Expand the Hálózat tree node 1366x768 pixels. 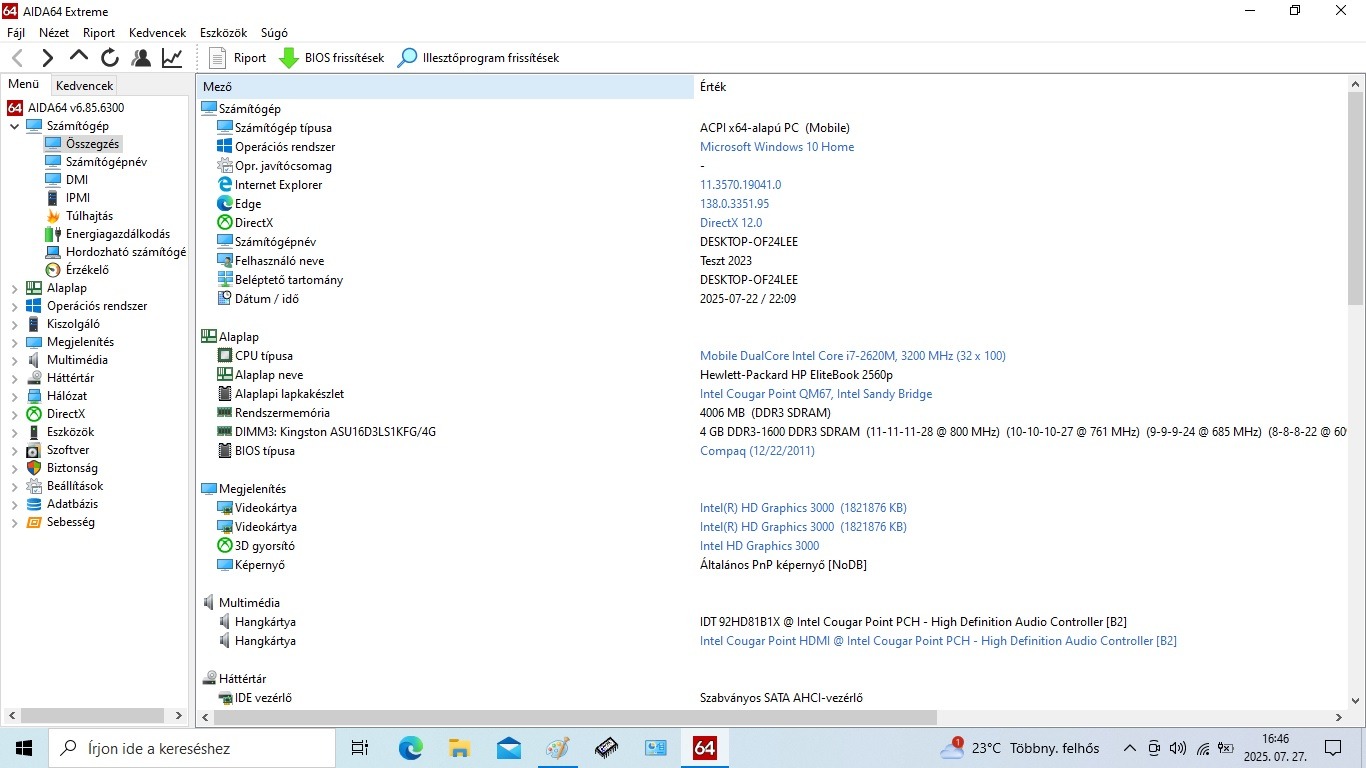coord(14,396)
